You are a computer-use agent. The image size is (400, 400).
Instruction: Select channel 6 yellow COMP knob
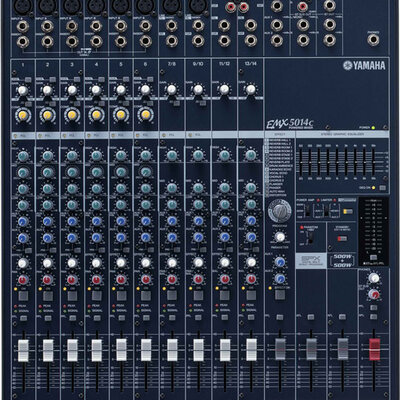[145, 115]
